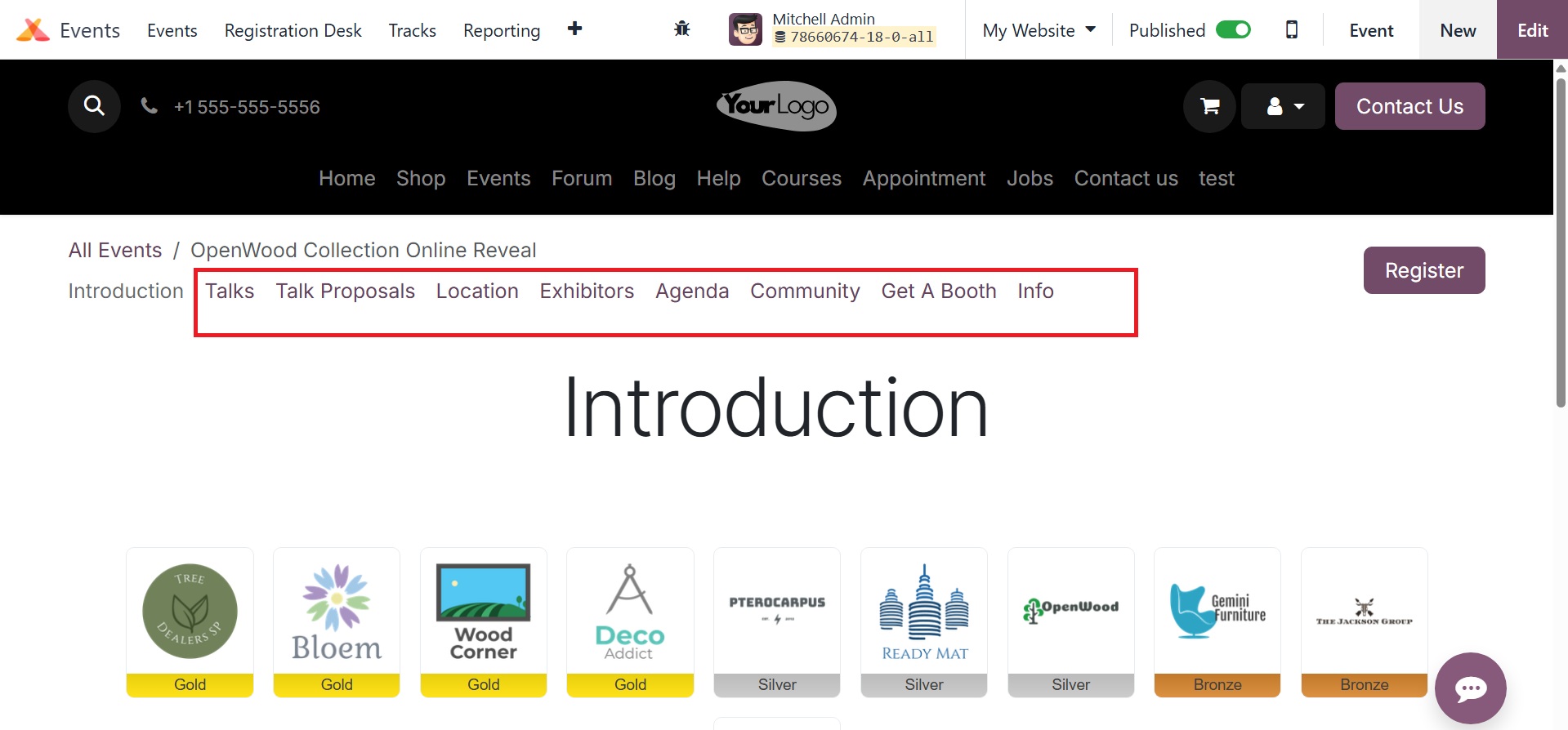Viewport: 1568px width, 730px height.
Task: Select the Exhibitors event tab
Action: pos(587,291)
